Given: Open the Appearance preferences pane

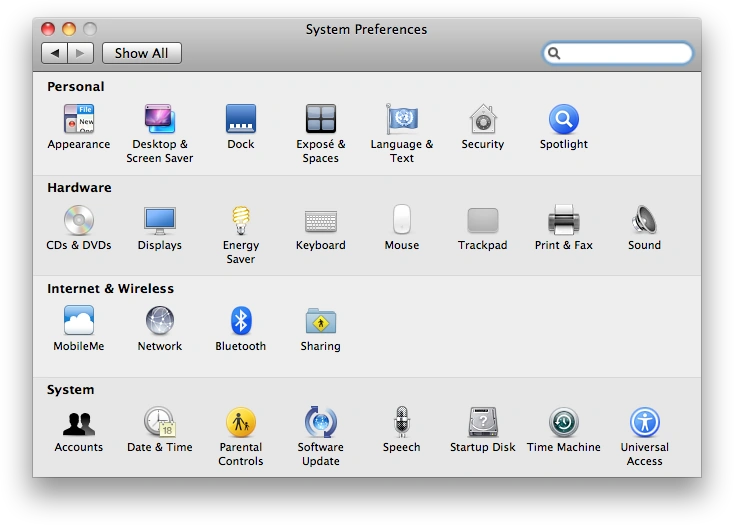Looking at the screenshot, I should (x=79, y=120).
